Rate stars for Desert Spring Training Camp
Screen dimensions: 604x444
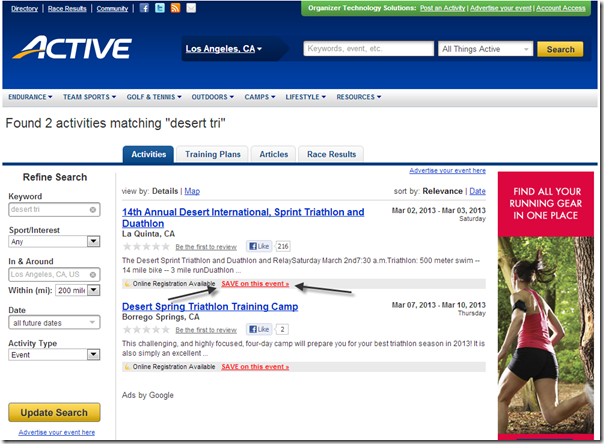pyautogui.click(x=146, y=330)
